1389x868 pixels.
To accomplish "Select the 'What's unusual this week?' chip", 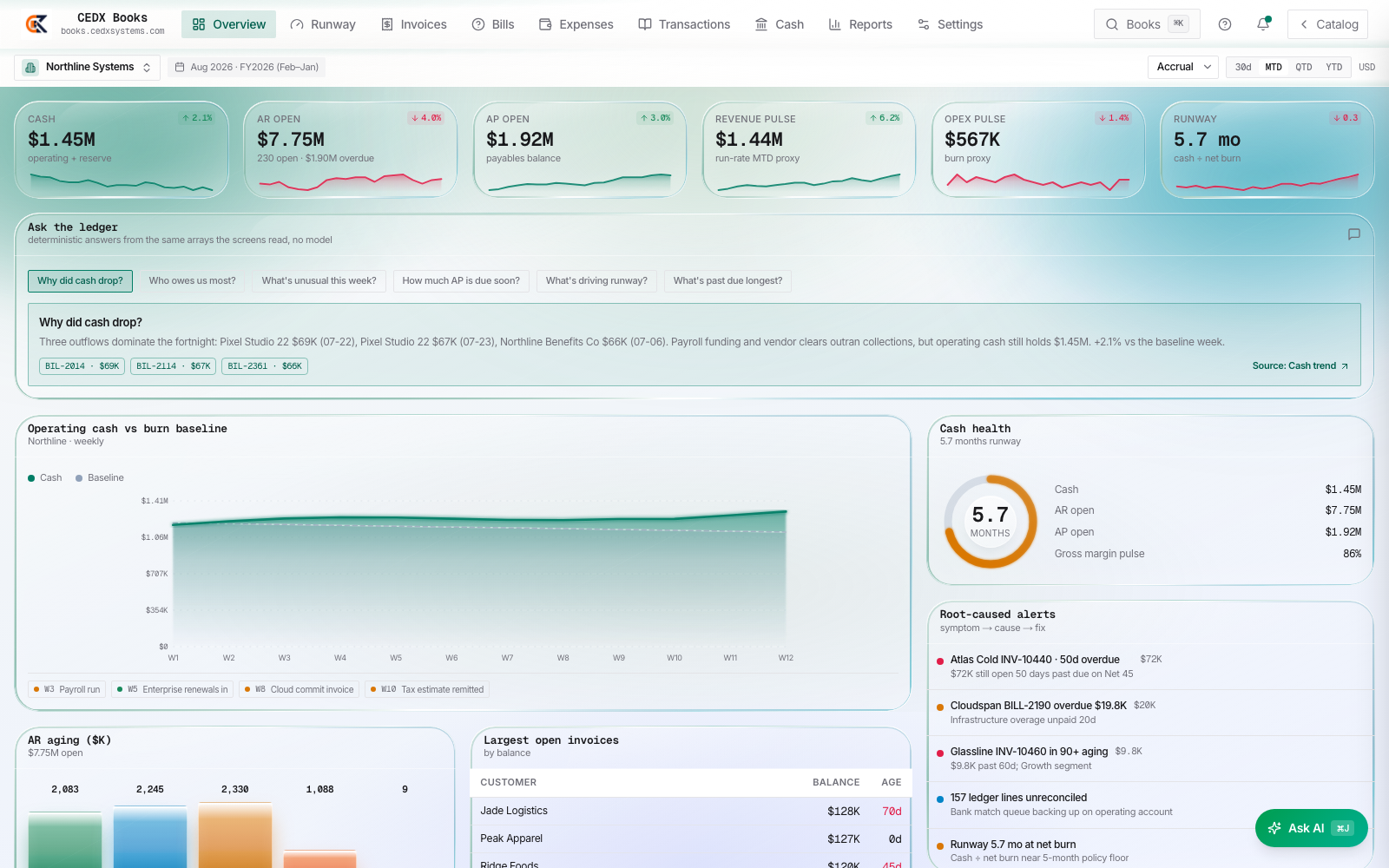I will (x=319, y=281).
